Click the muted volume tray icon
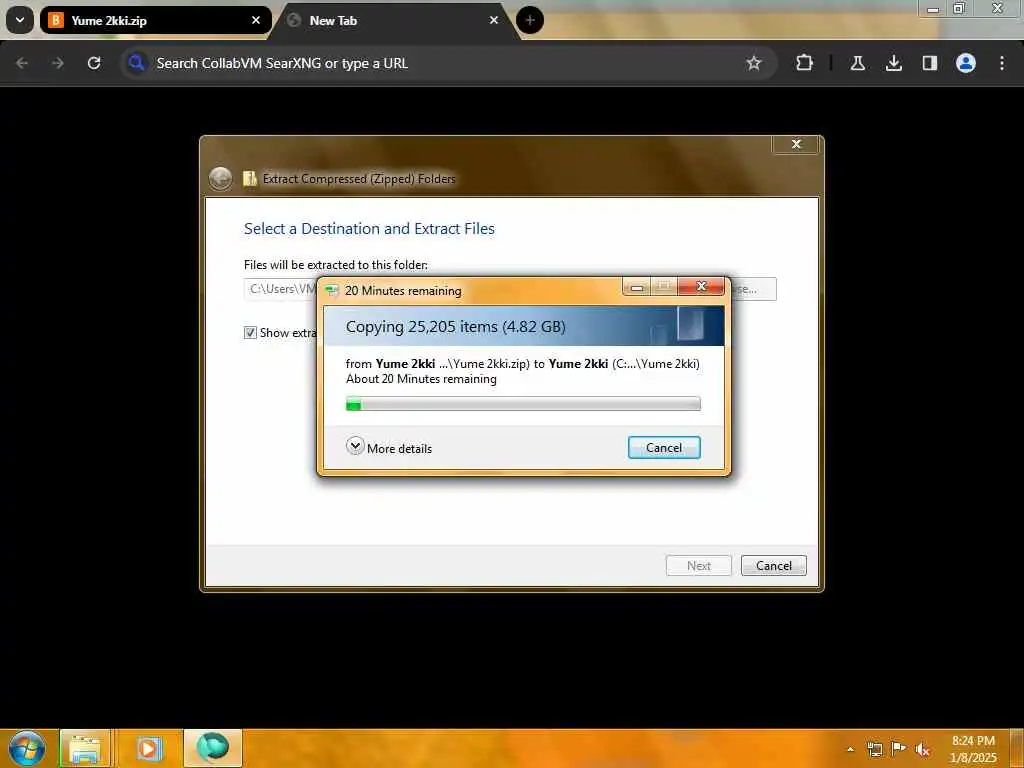The width and height of the screenshot is (1024, 768). 922,750
